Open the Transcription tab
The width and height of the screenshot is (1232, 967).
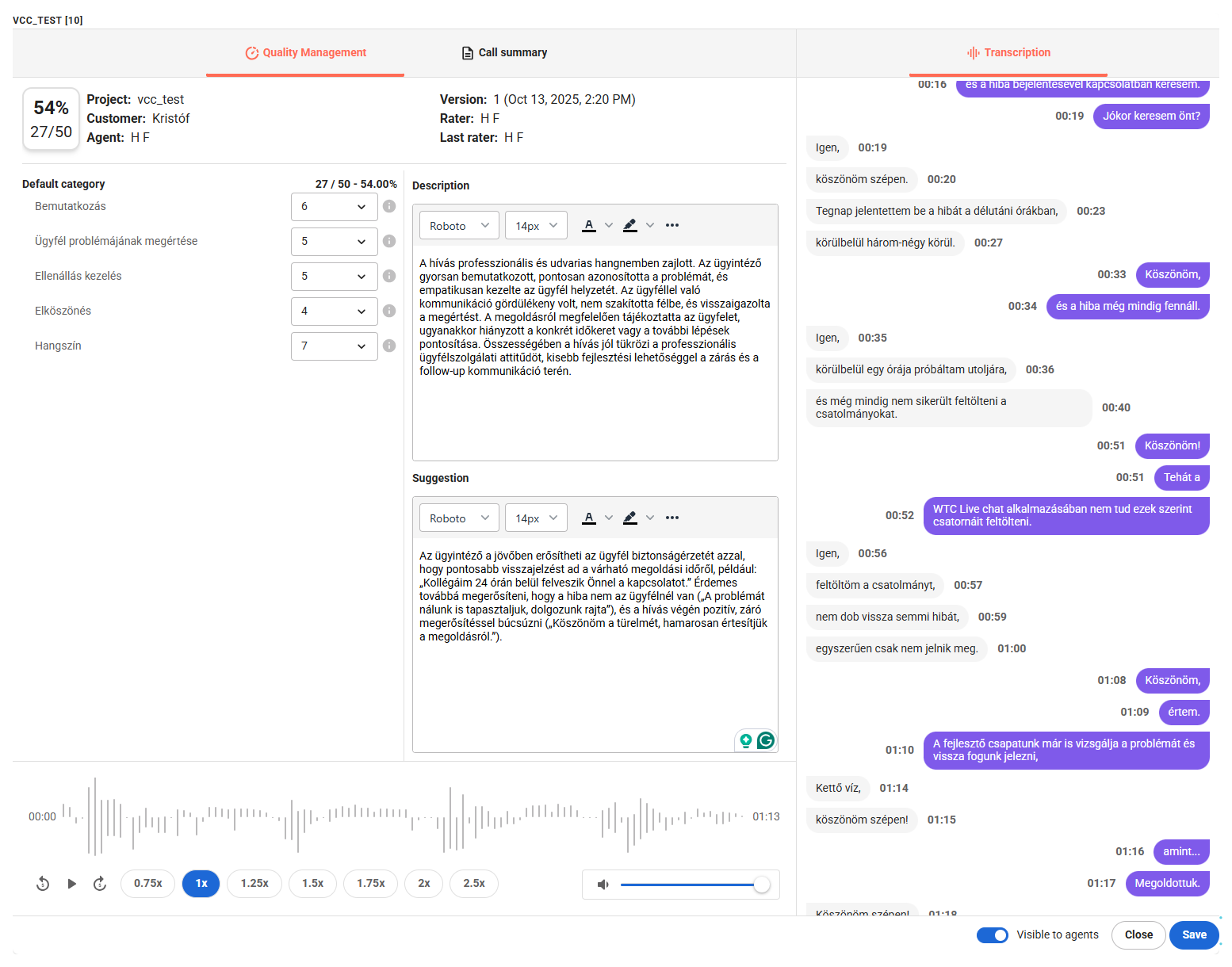pyautogui.click(x=1008, y=53)
